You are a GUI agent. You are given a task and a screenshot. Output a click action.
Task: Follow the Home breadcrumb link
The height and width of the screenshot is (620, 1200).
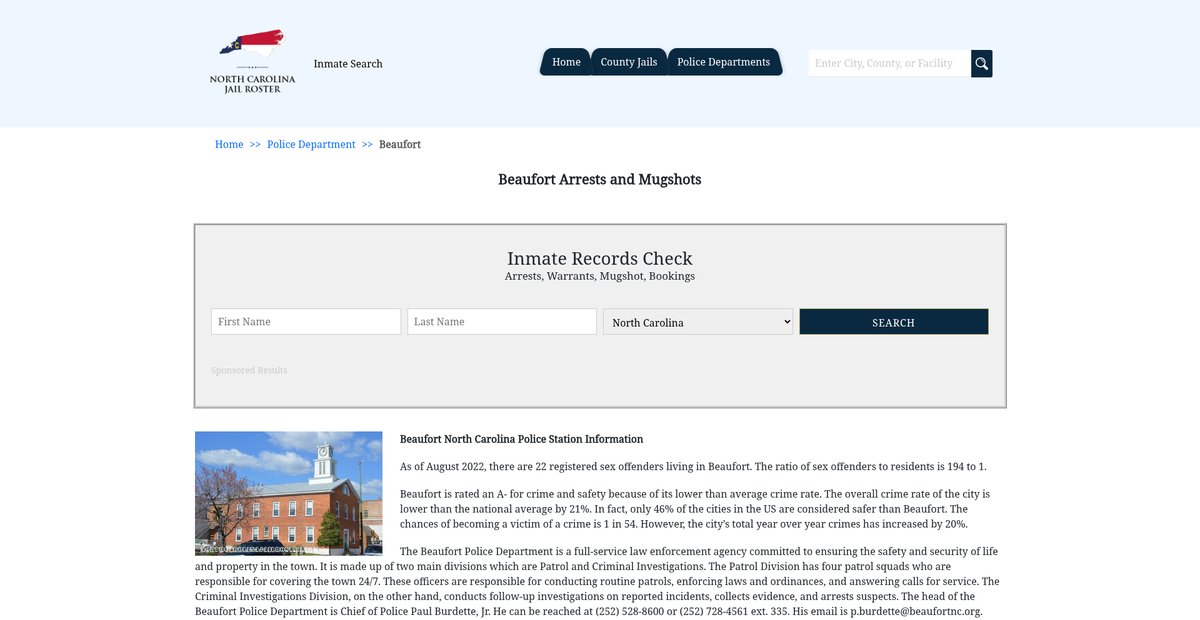(x=229, y=144)
